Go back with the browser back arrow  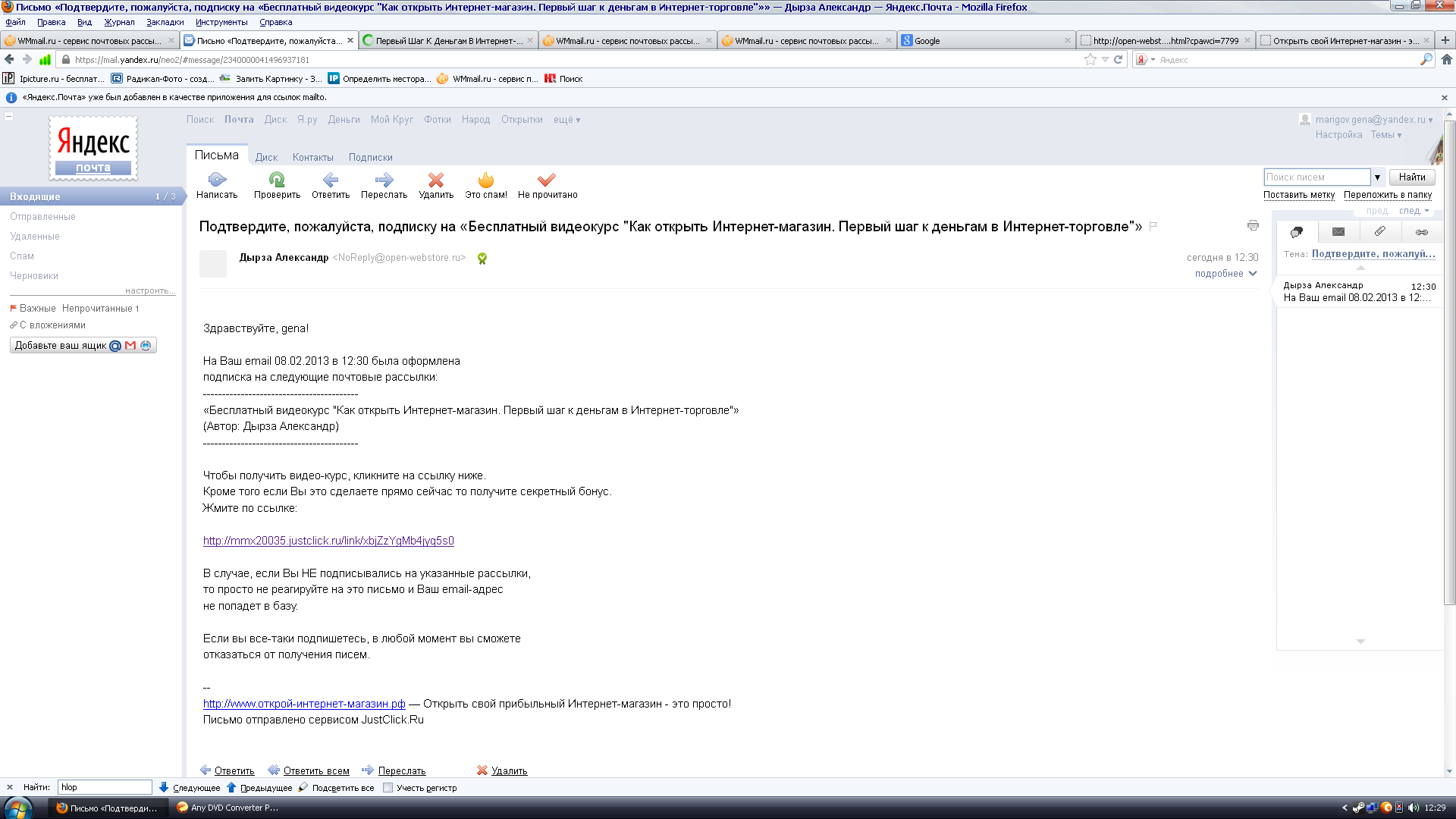click(x=9, y=59)
